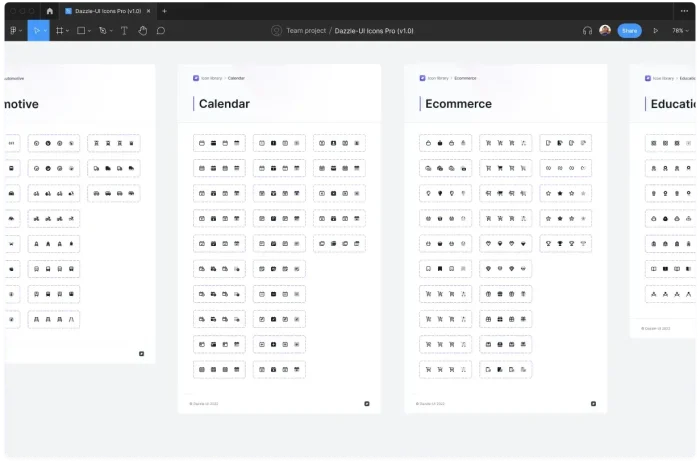700x463 pixels.
Task: Expand the shape tools dropdown arrow
Action: click(x=89, y=31)
